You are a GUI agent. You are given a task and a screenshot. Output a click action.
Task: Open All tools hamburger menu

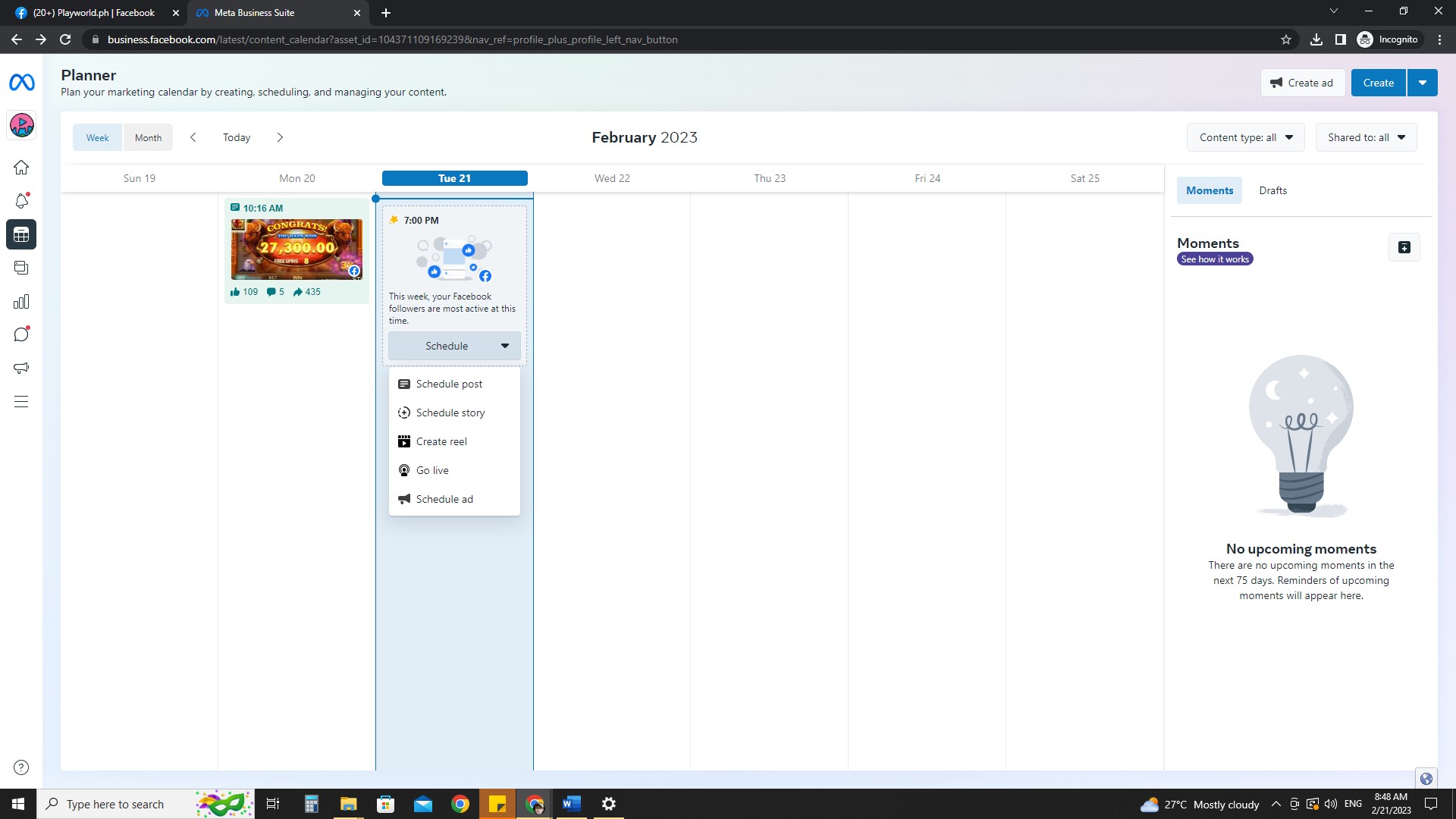point(21,402)
